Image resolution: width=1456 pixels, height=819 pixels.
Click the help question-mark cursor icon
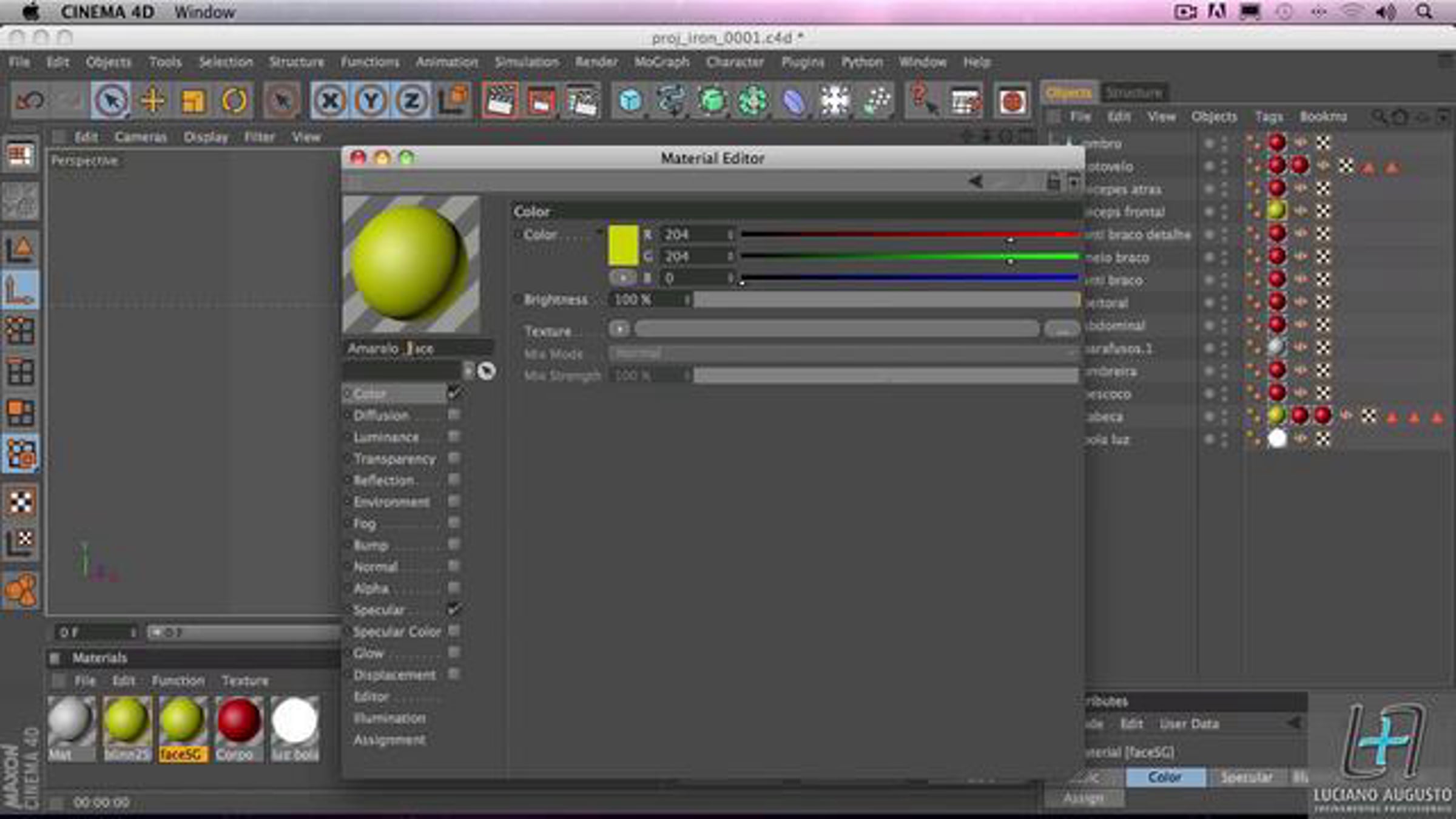[923, 100]
